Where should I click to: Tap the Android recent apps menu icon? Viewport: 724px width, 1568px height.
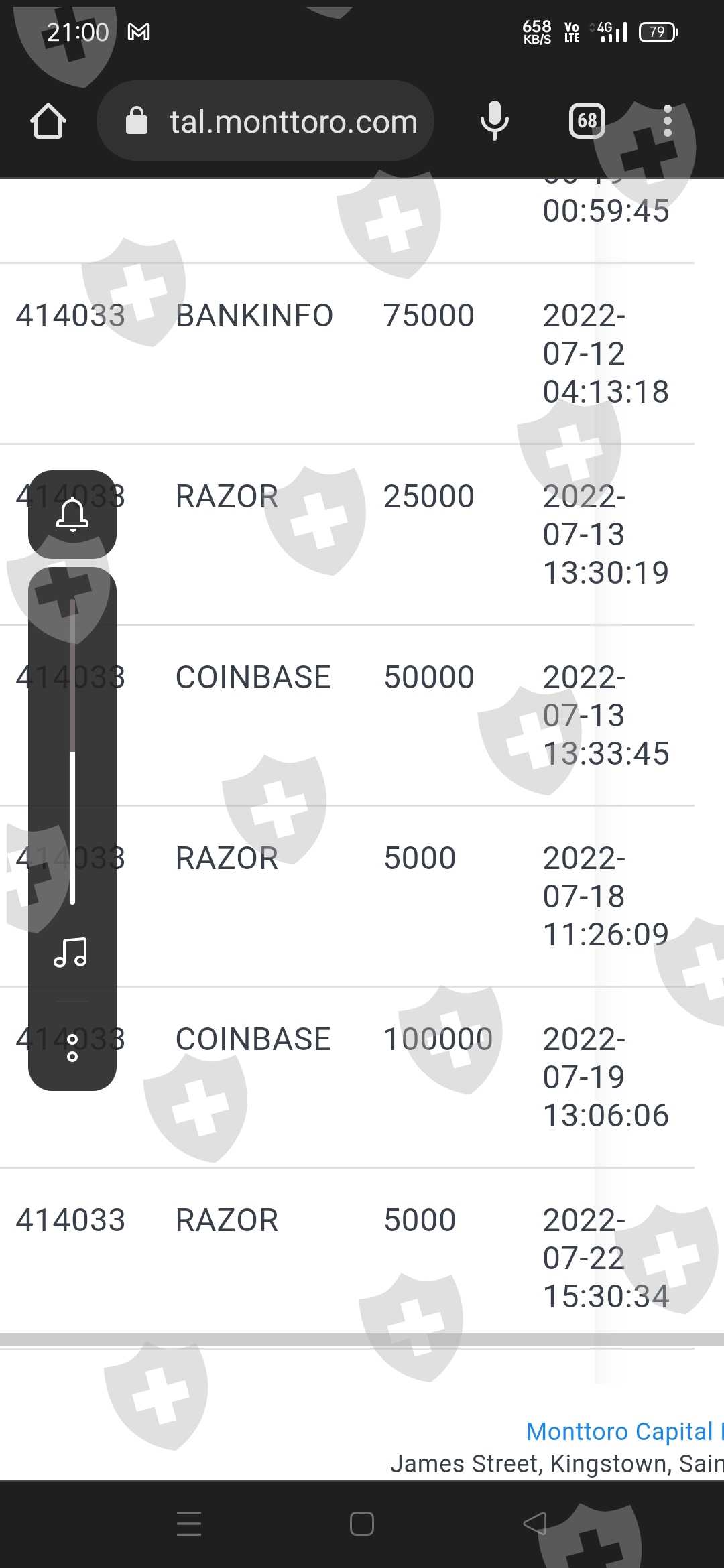click(189, 1523)
